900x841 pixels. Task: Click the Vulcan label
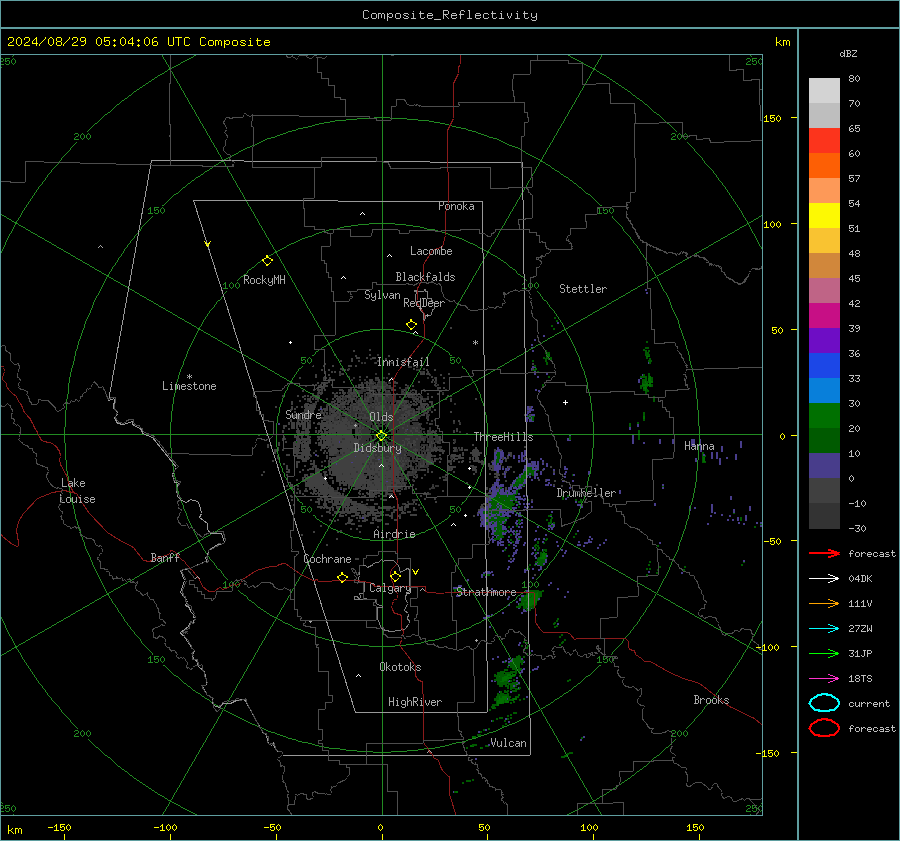click(x=508, y=743)
